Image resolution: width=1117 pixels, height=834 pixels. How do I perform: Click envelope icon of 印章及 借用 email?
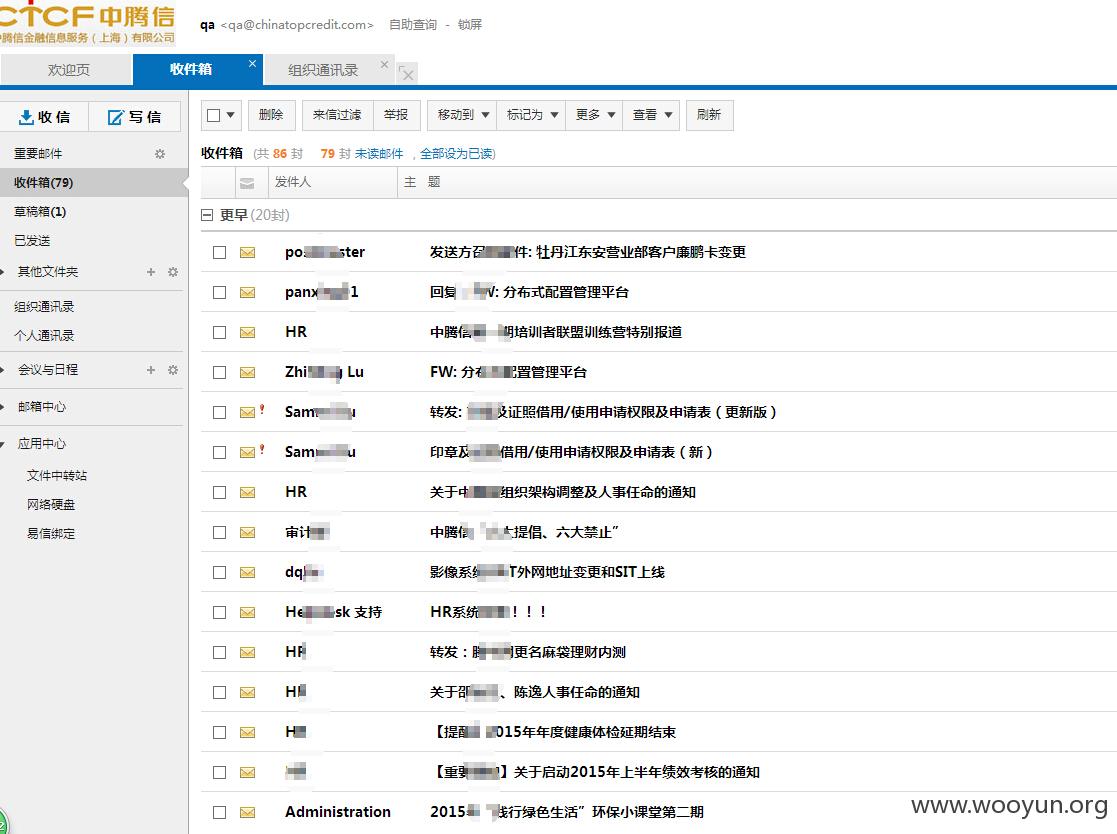[247, 452]
